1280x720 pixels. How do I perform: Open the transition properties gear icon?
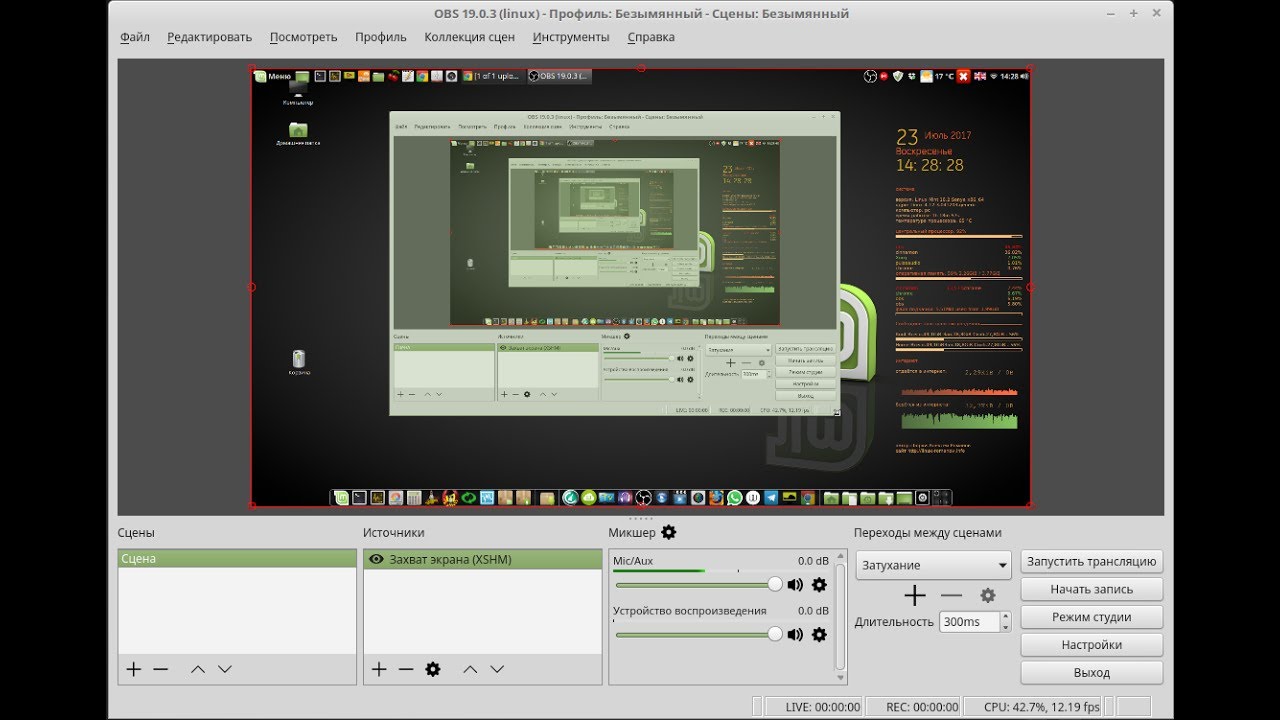988,596
